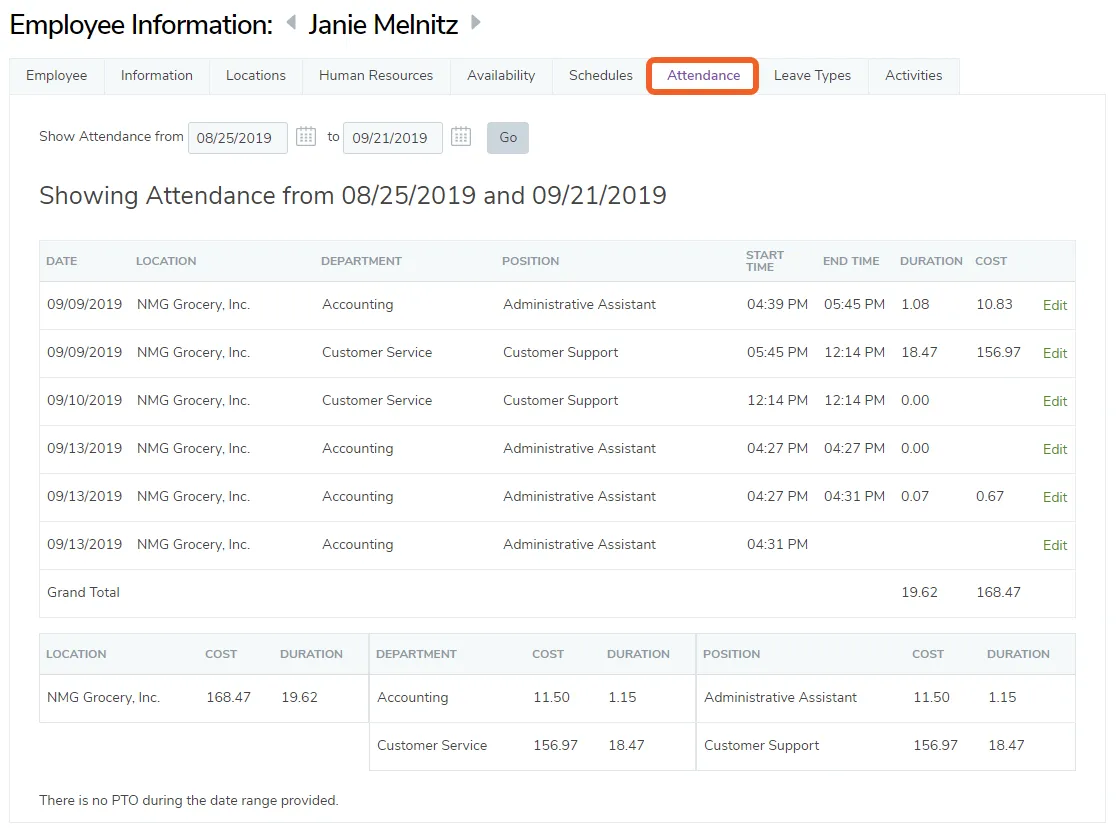Open the Locations tab

tap(256, 76)
